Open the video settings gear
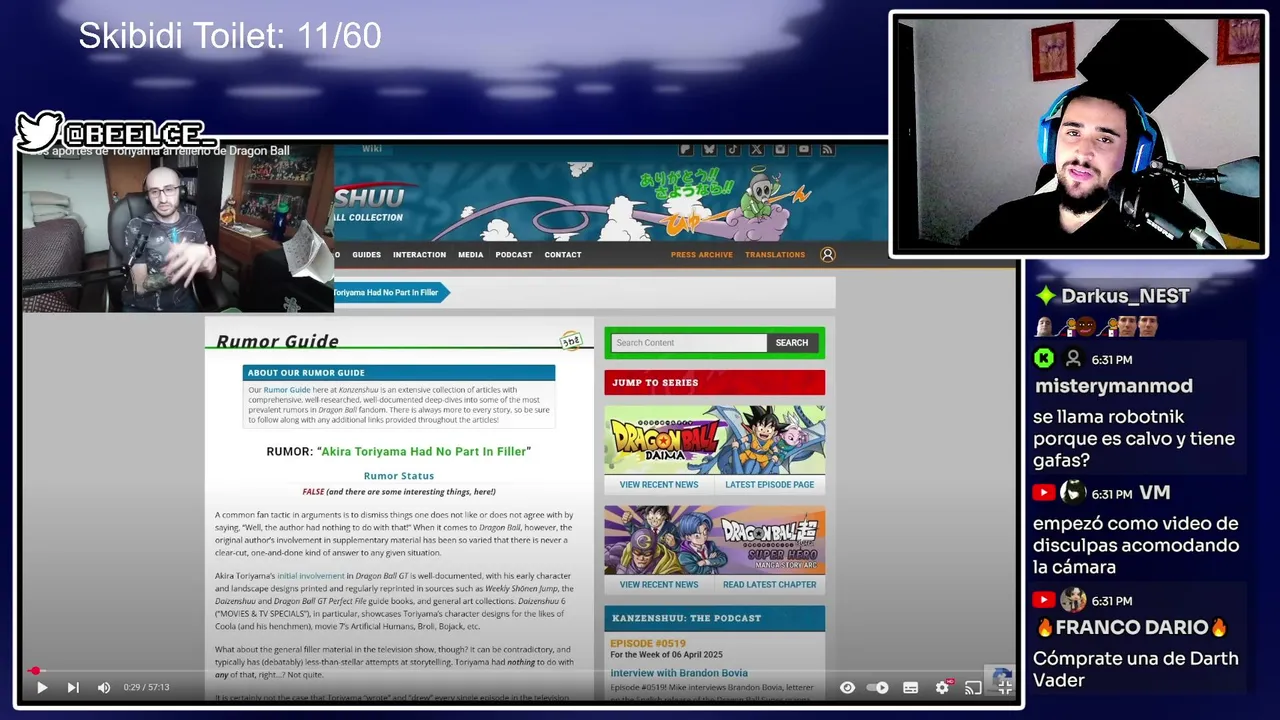This screenshot has width=1280, height=720. 942,688
